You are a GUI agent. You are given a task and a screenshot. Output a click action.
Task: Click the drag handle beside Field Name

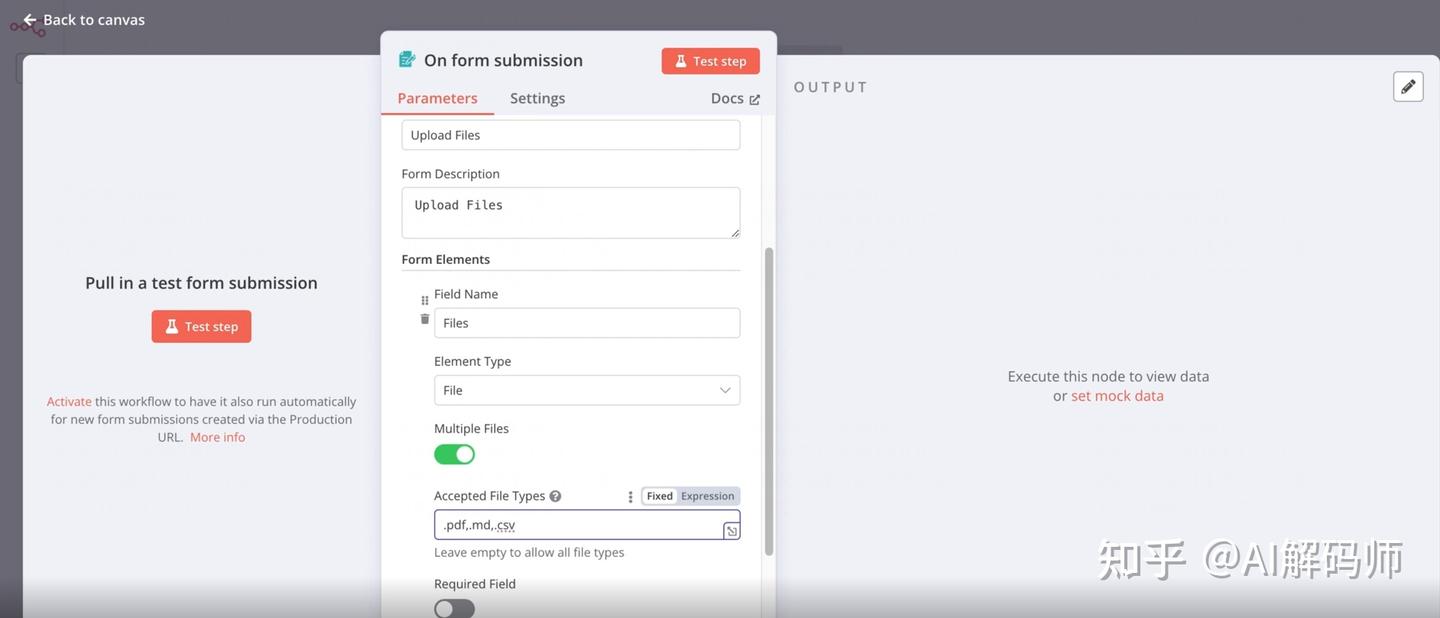point(425,300)
